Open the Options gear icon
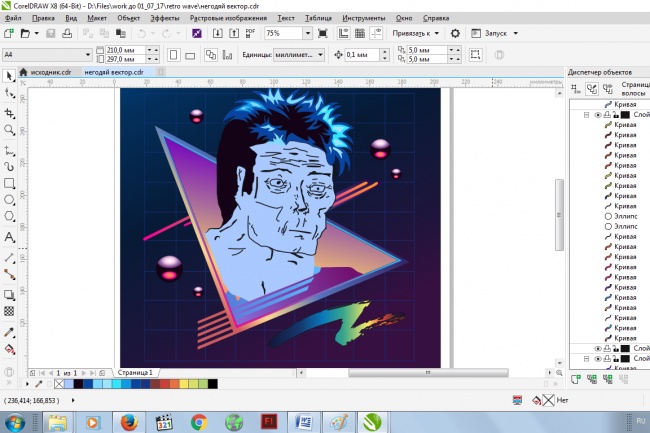The image size is (650, 433). tap(455, 33)
